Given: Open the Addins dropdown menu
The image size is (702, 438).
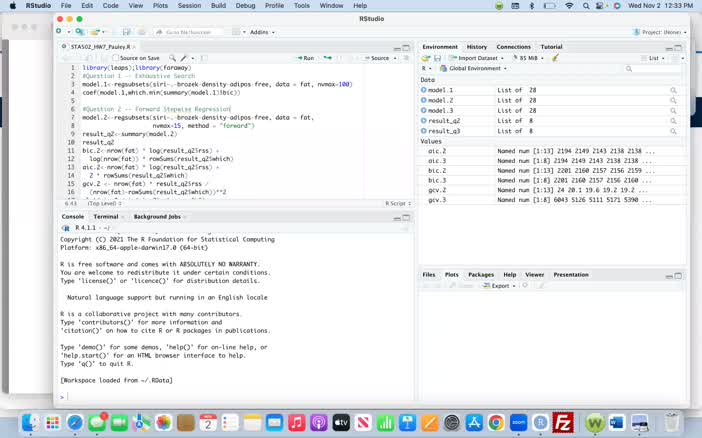Looking at the screenshot, I should pyautogui.click(x=262, y=32).
